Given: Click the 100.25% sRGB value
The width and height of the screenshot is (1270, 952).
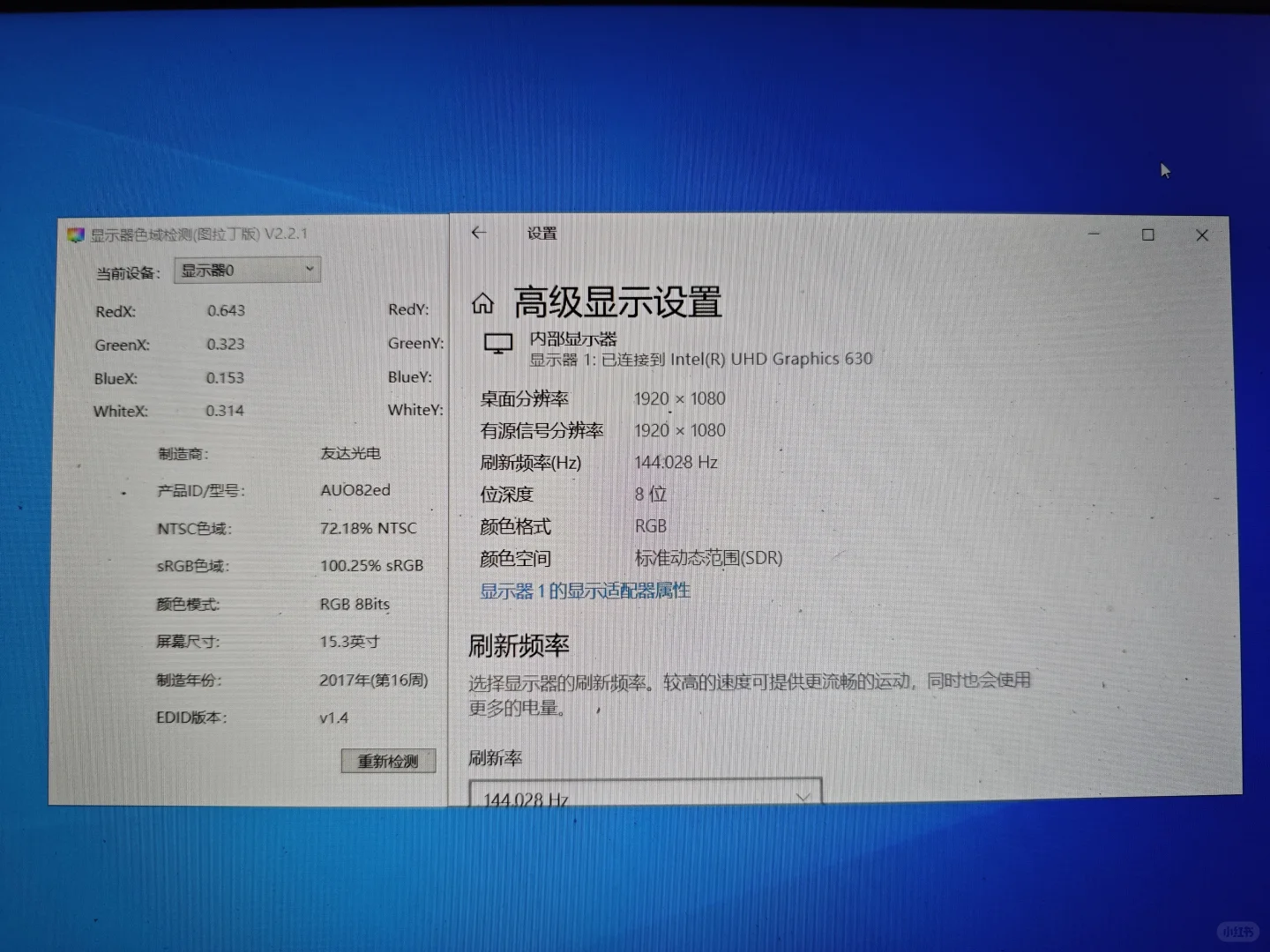Looking at the screenshot, I should coord(371,566).
